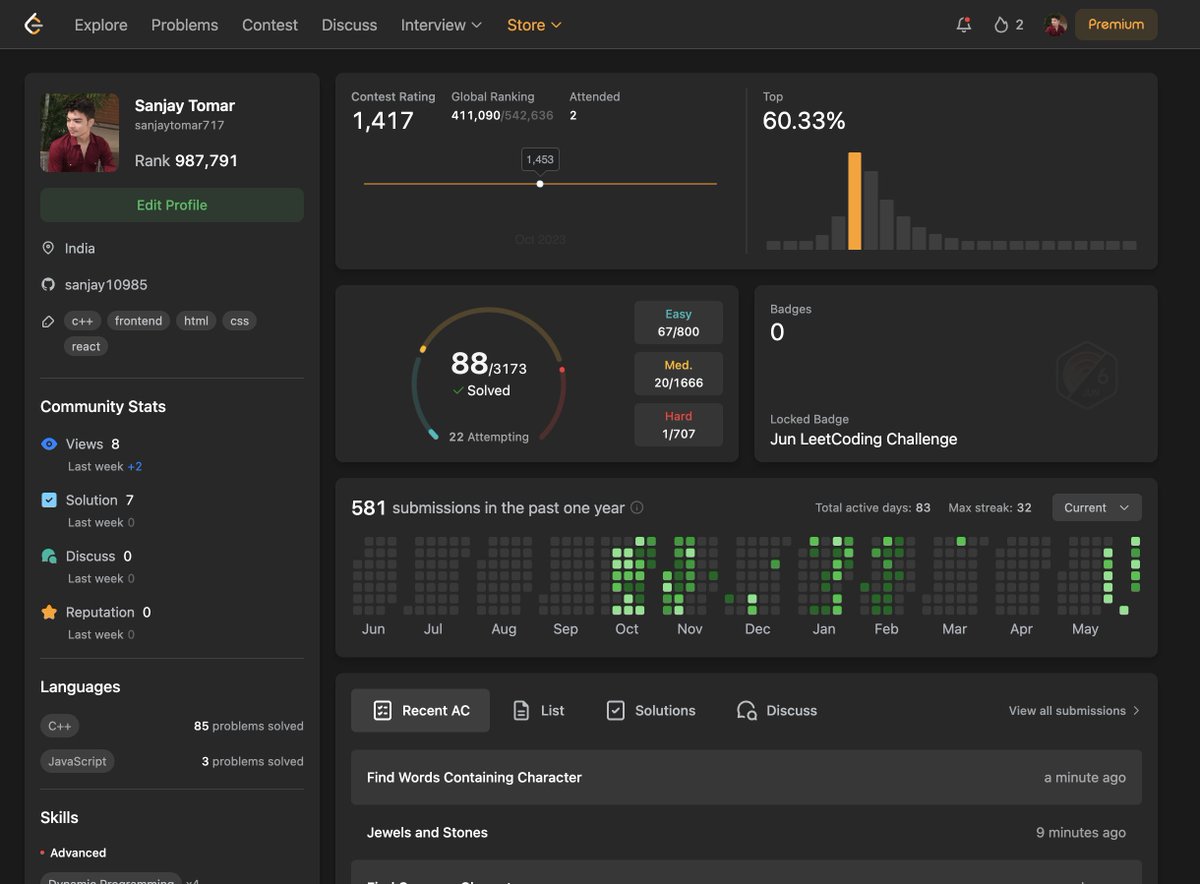Open the Find Words Containing Character submission
The height and width of the screenshot is (884, 1200).
pyautogui.click(x=746, y=778)
